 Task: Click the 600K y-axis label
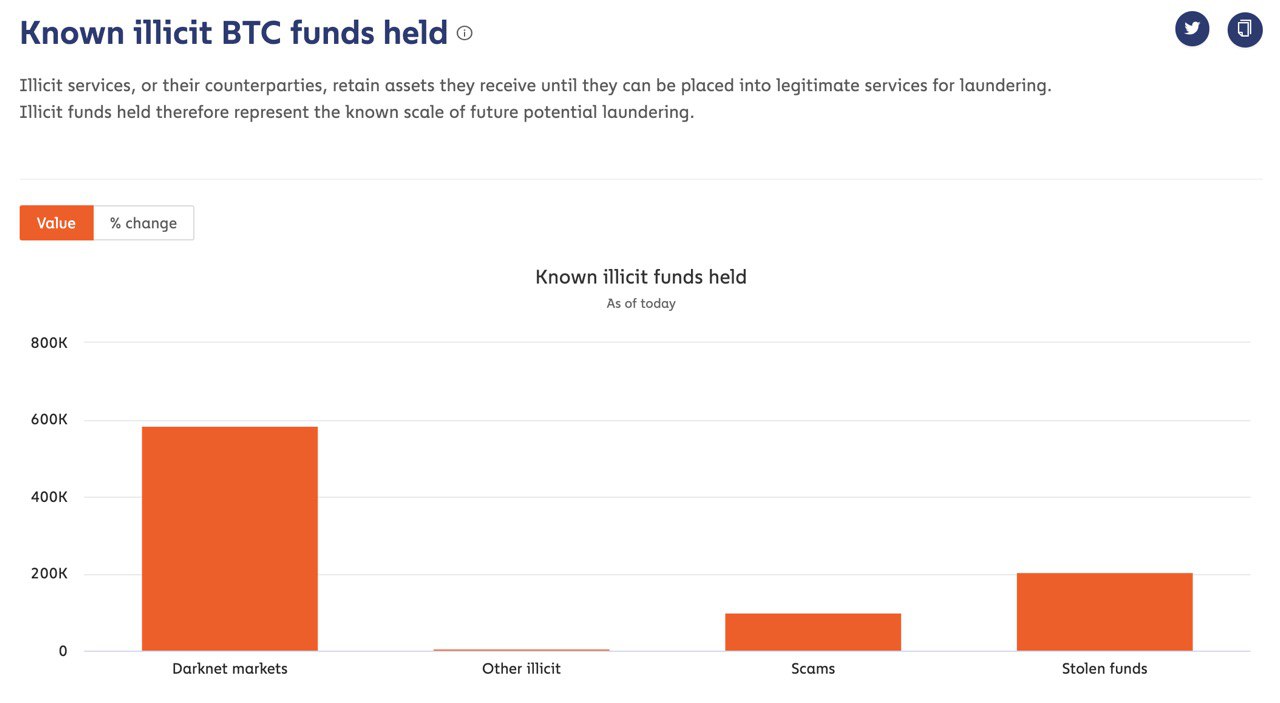[x=49, y=420]
